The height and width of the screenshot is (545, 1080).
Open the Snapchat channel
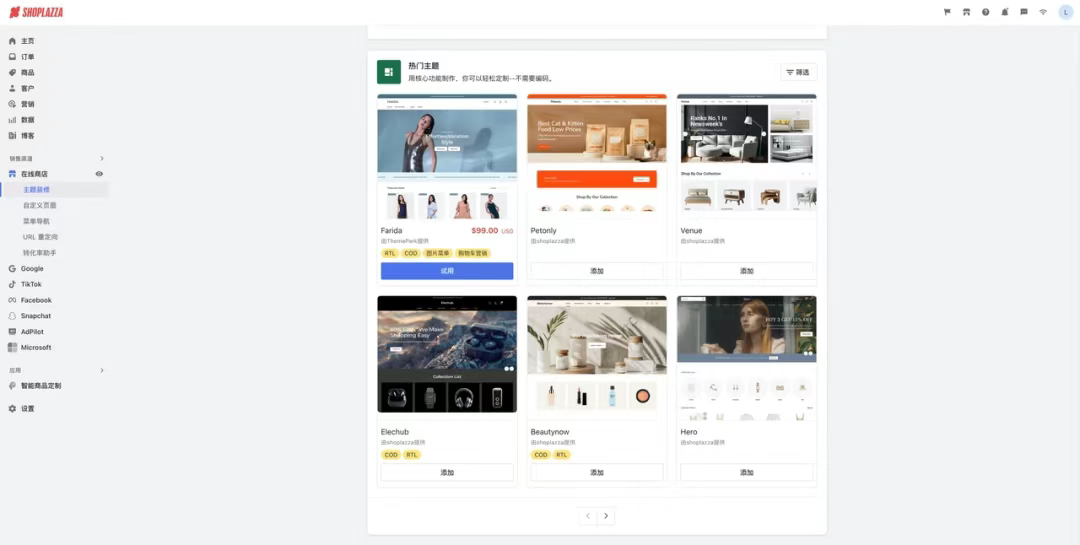point(35,316)
